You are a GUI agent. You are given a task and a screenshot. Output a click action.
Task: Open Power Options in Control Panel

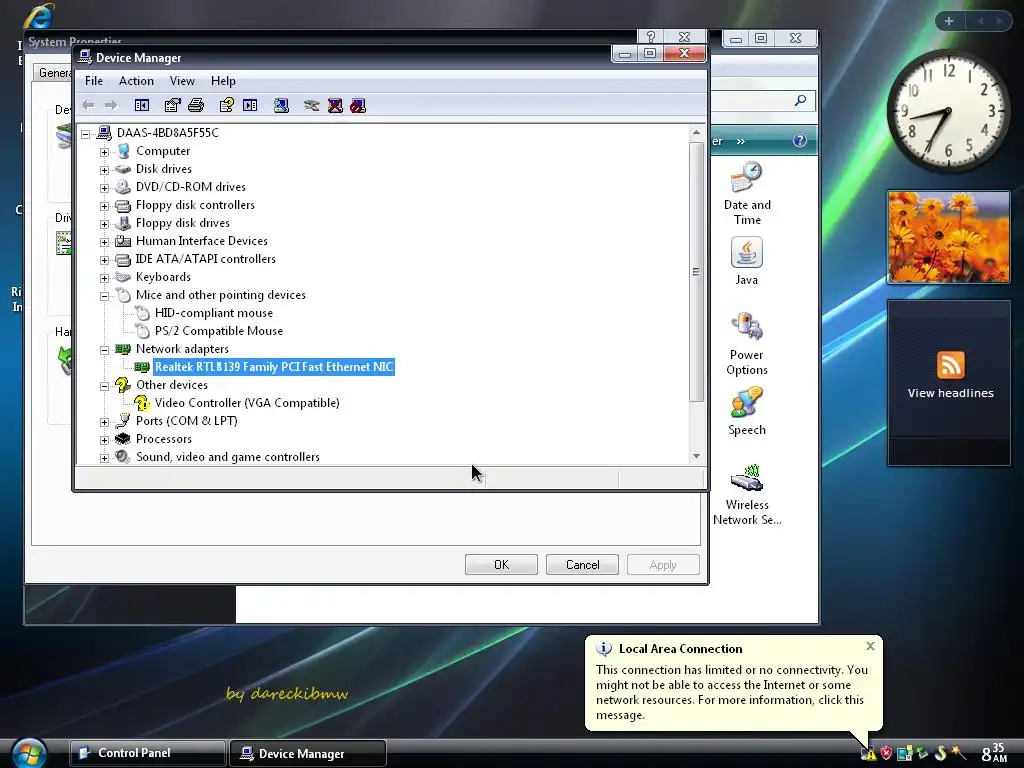746,344
